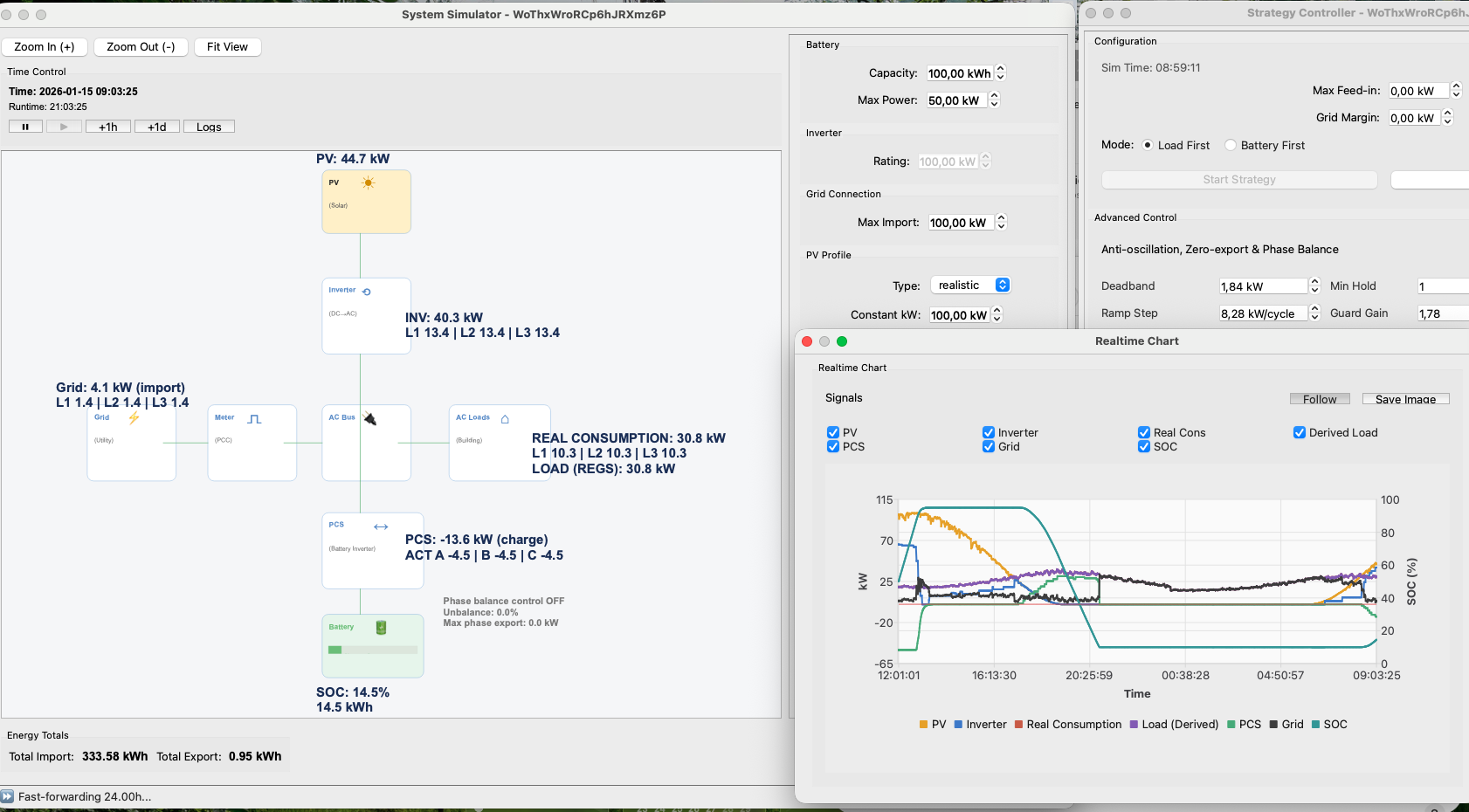
Task: Toggle the Real Cons signal checkbox
Action: 1144,432
